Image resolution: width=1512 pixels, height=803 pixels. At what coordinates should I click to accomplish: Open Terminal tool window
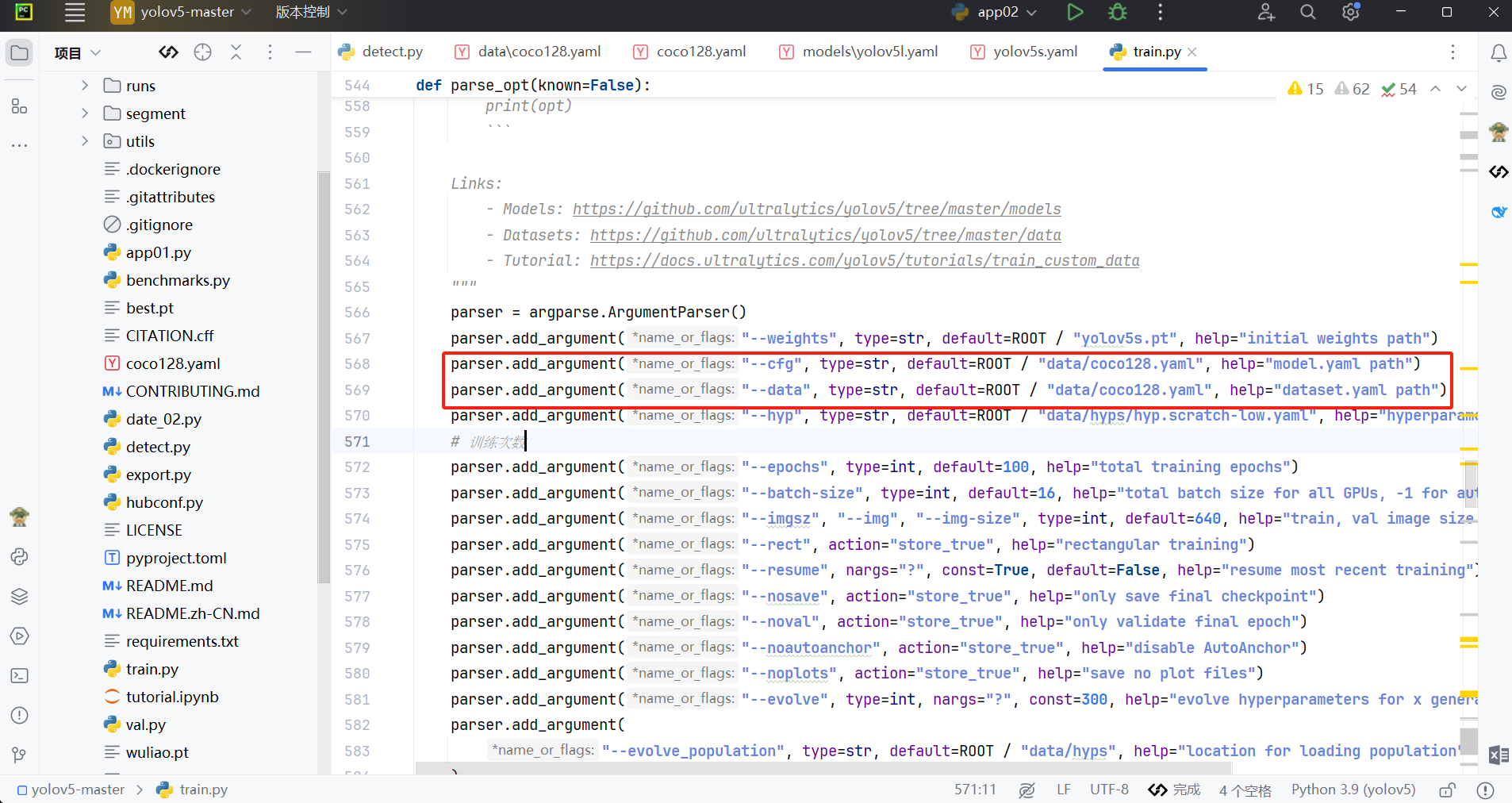(19, 675)
